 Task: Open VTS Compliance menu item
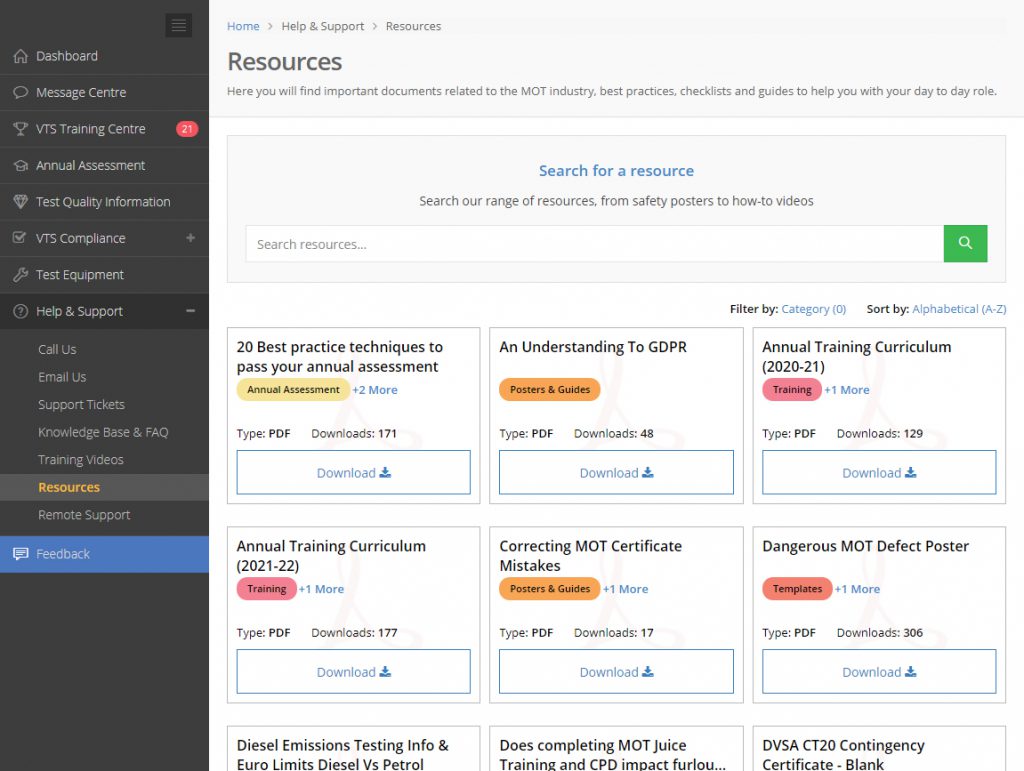104,238
